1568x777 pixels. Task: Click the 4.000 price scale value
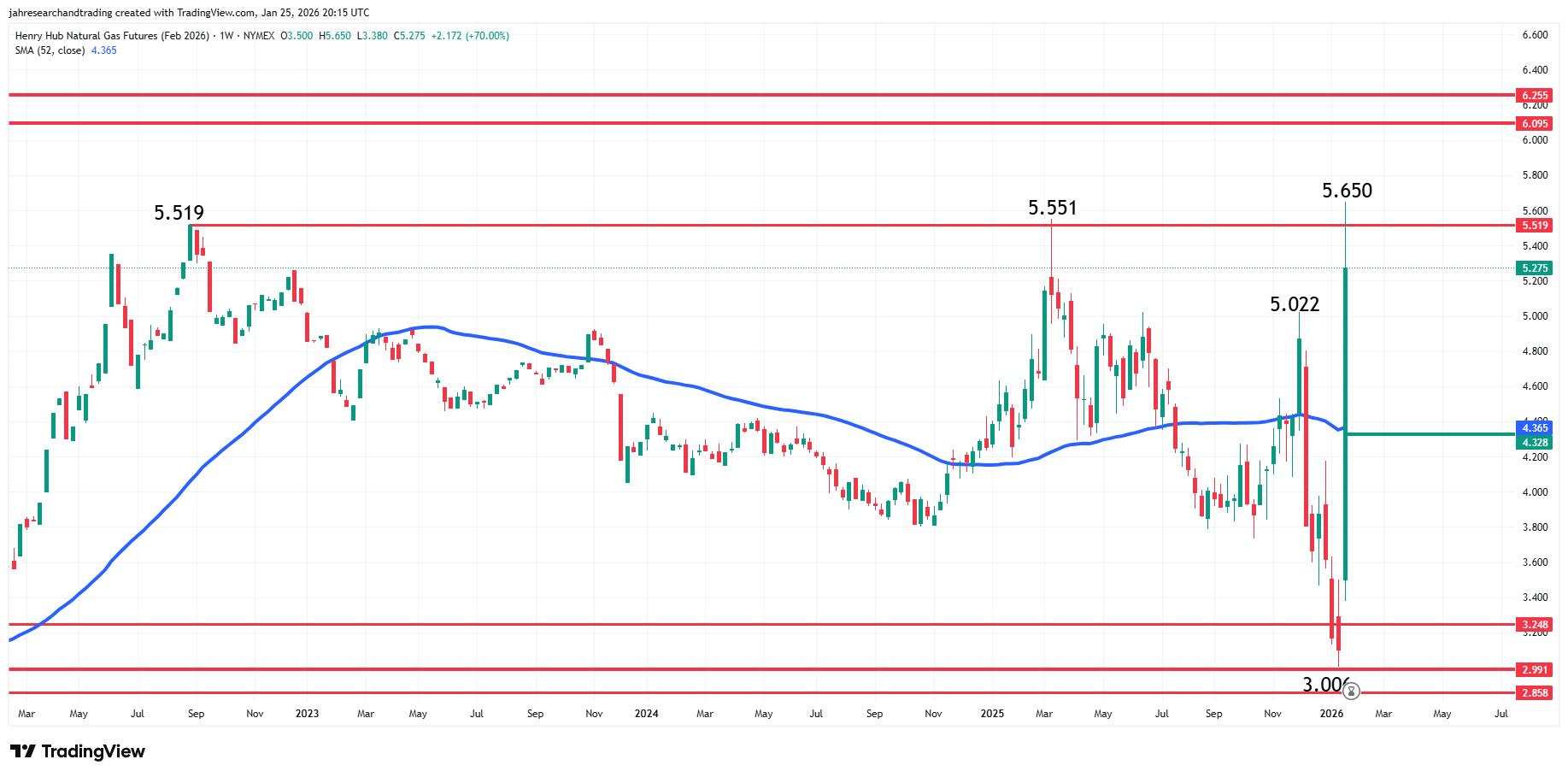click(x=1535, y=492)
